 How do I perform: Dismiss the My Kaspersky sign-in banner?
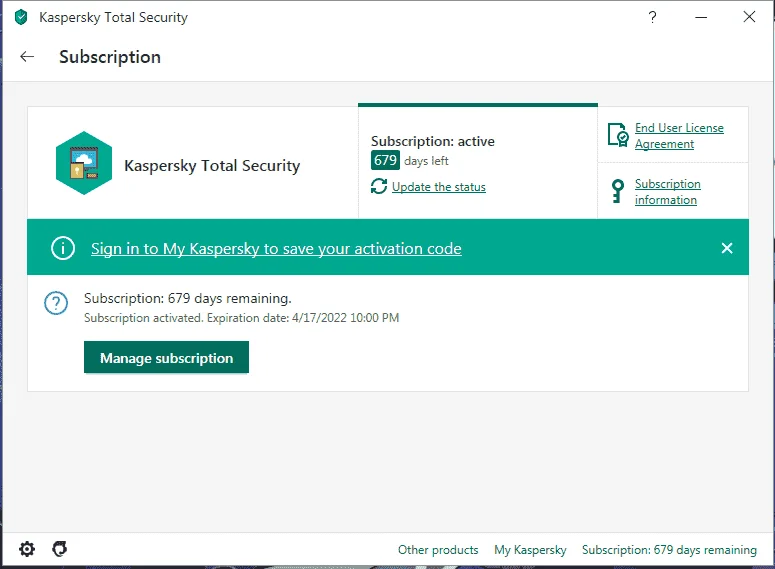pyautogui.click(x=727, y=248)
